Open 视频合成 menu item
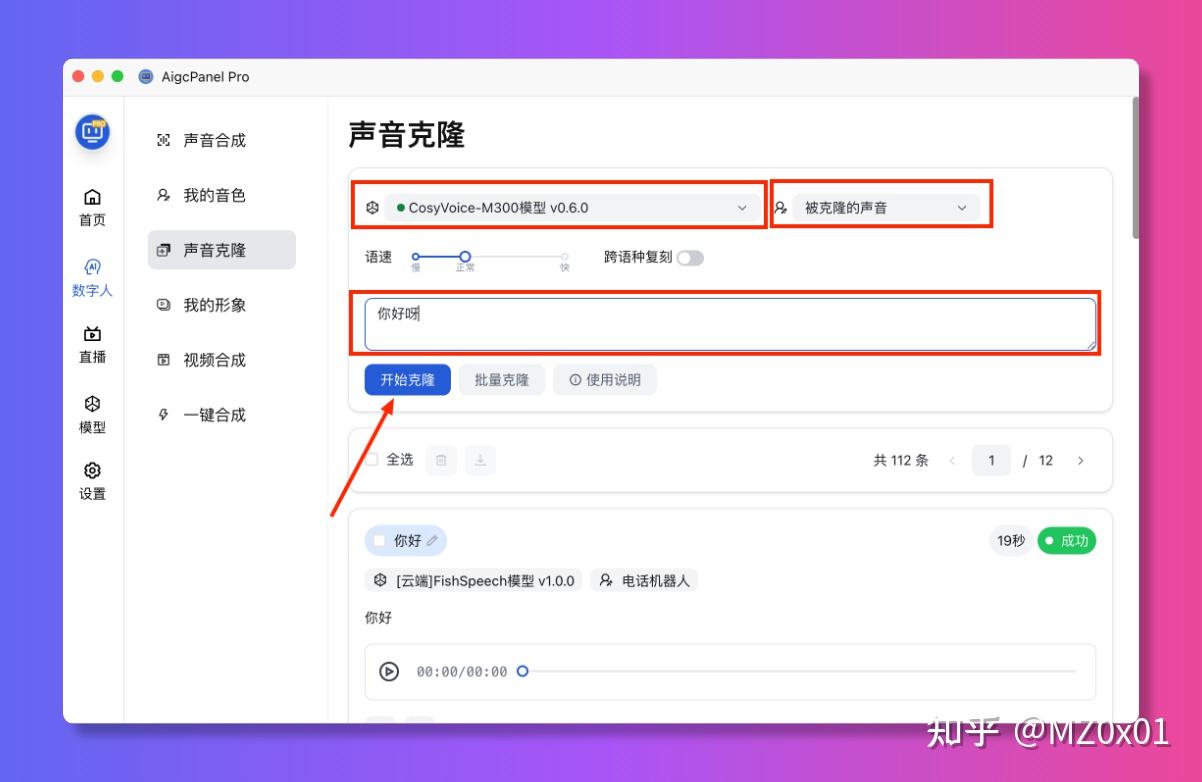Viewport: 1202px width, 782px height. click(214, 360)
